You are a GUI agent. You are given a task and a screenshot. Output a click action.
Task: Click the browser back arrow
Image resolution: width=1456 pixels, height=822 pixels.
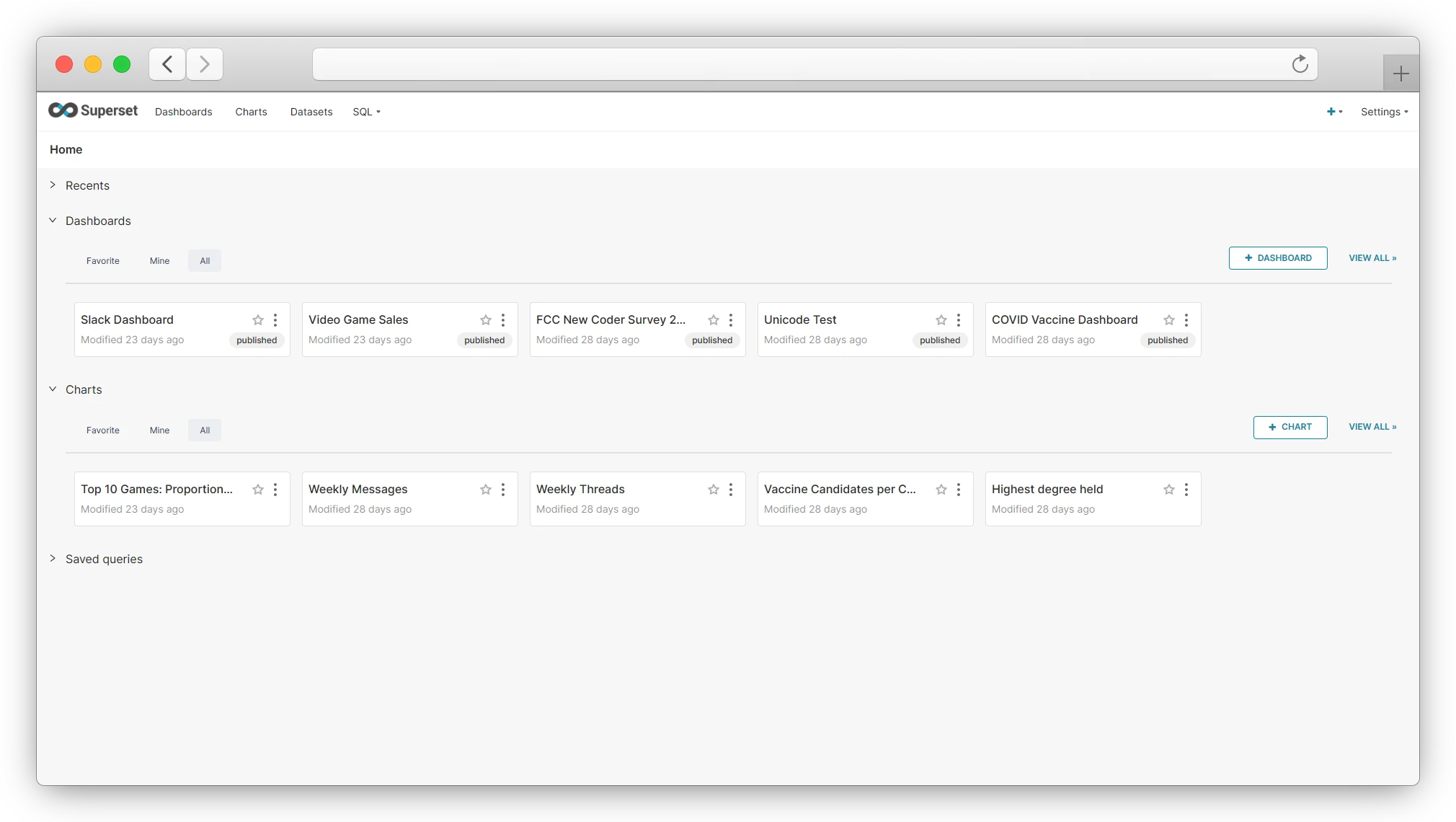[167, 64]
